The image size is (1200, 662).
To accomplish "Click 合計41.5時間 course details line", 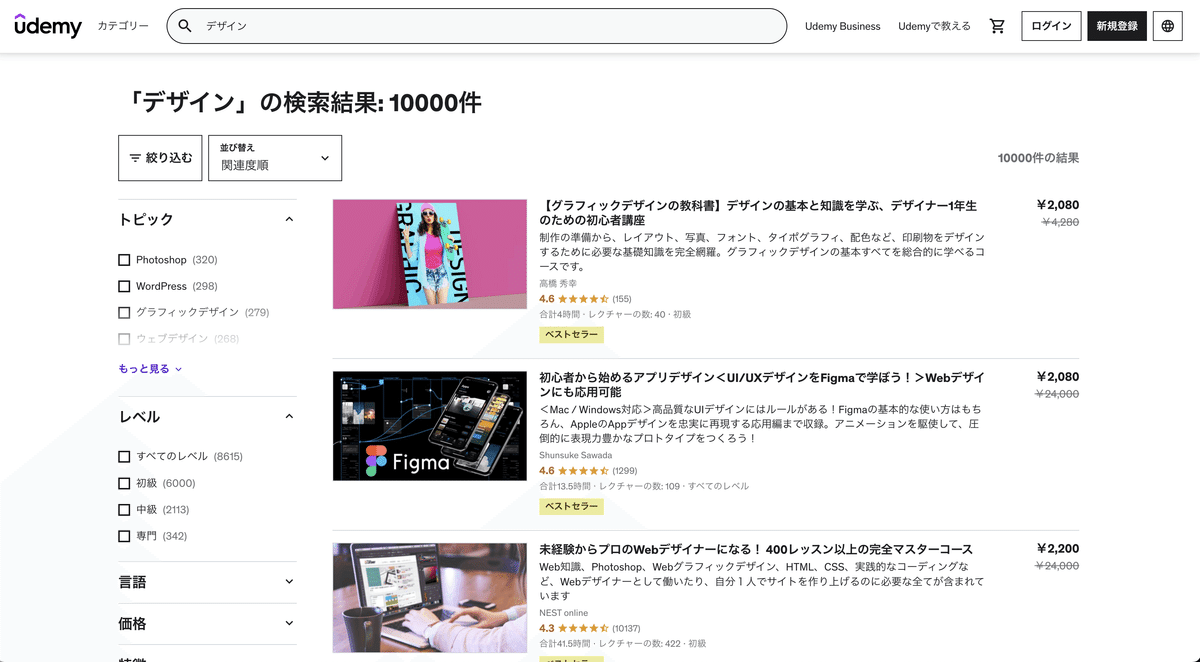I will click(x=622, y=644).
